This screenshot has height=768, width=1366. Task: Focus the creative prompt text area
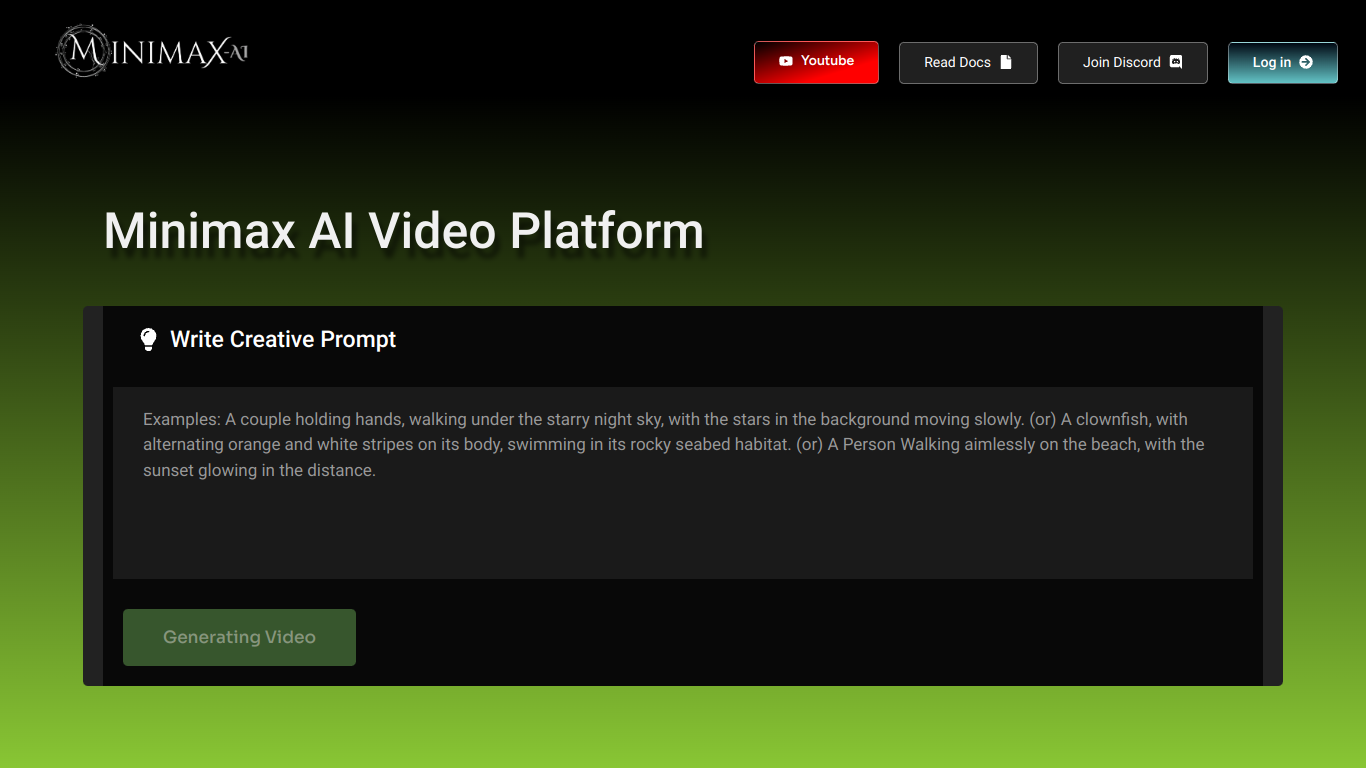pos(683,483)
